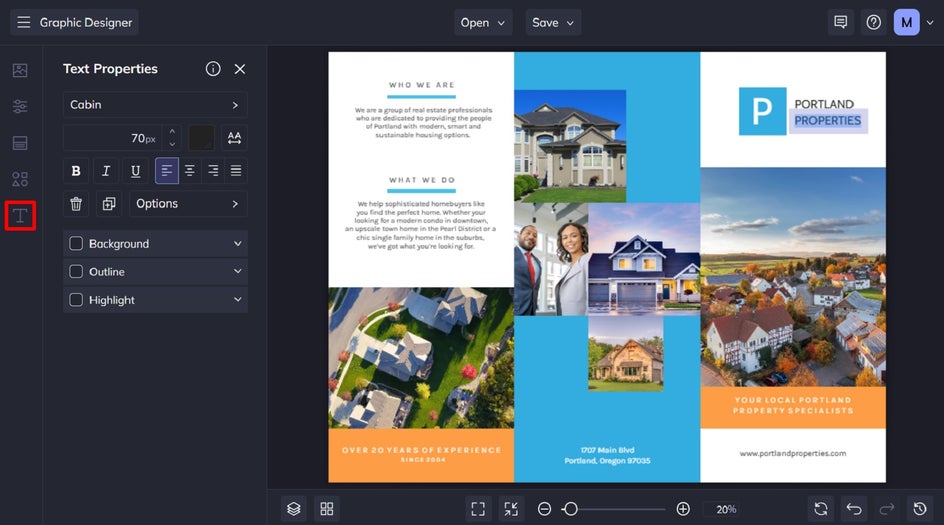Select the WHO WE ARE heading

[421, 85]
